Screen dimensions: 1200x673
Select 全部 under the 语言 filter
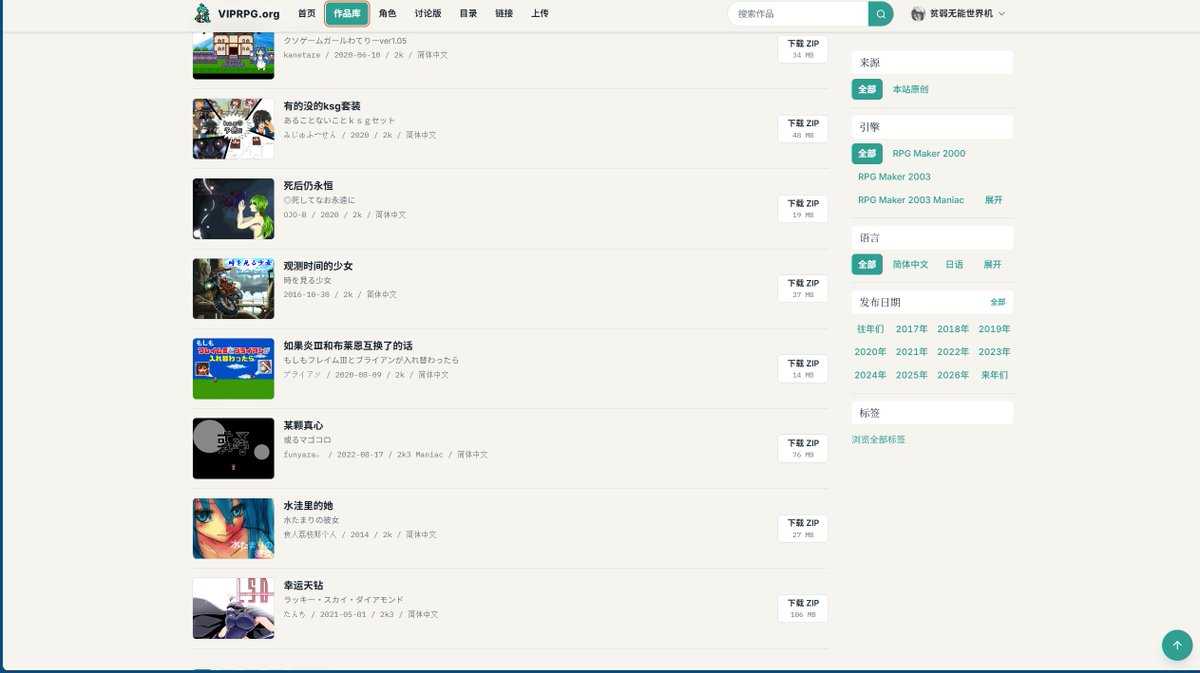867,264
